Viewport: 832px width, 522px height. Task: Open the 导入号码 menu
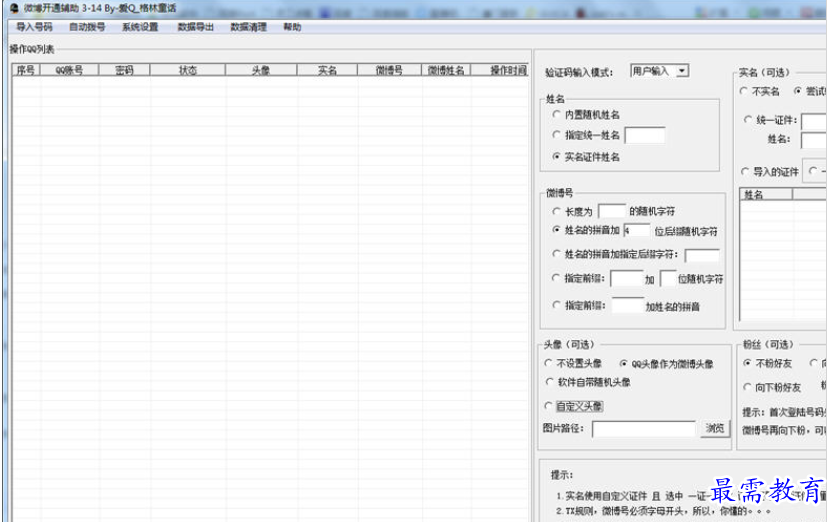34,27
